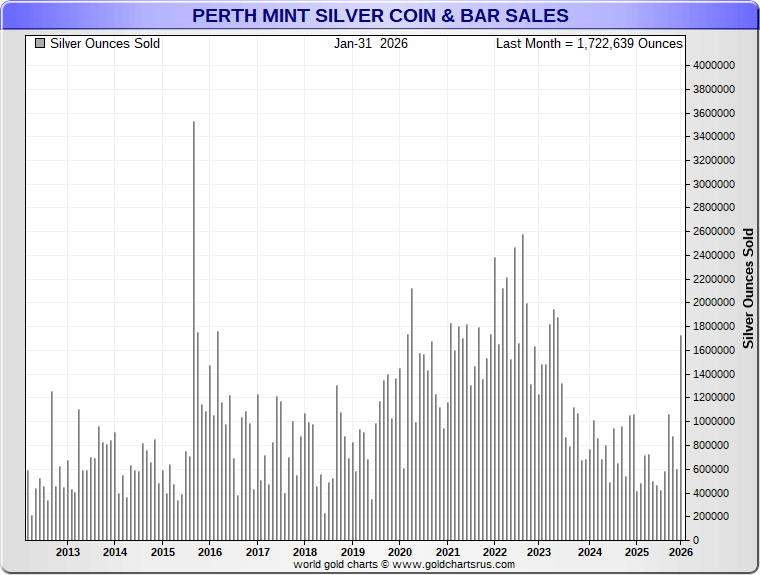Click the 2026 year label on the x-axis
760x575 pixels.
pos(681,552)
